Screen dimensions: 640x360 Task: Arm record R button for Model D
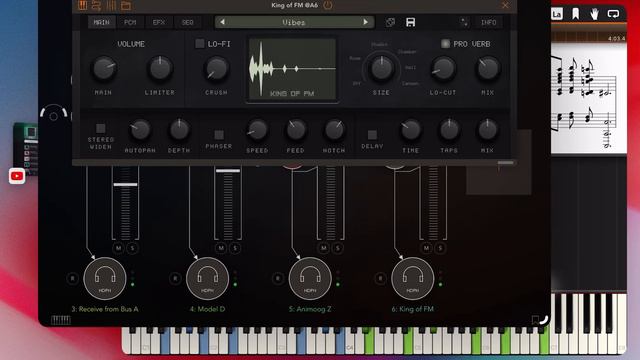click(x=175, y=279)
